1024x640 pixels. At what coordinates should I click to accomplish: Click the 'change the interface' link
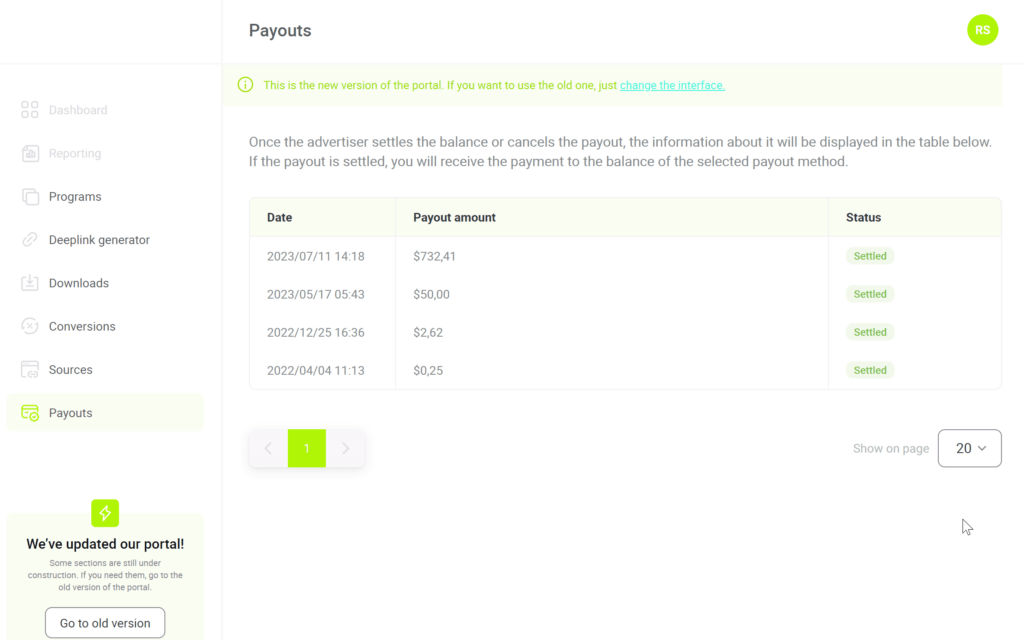[672, 85]
